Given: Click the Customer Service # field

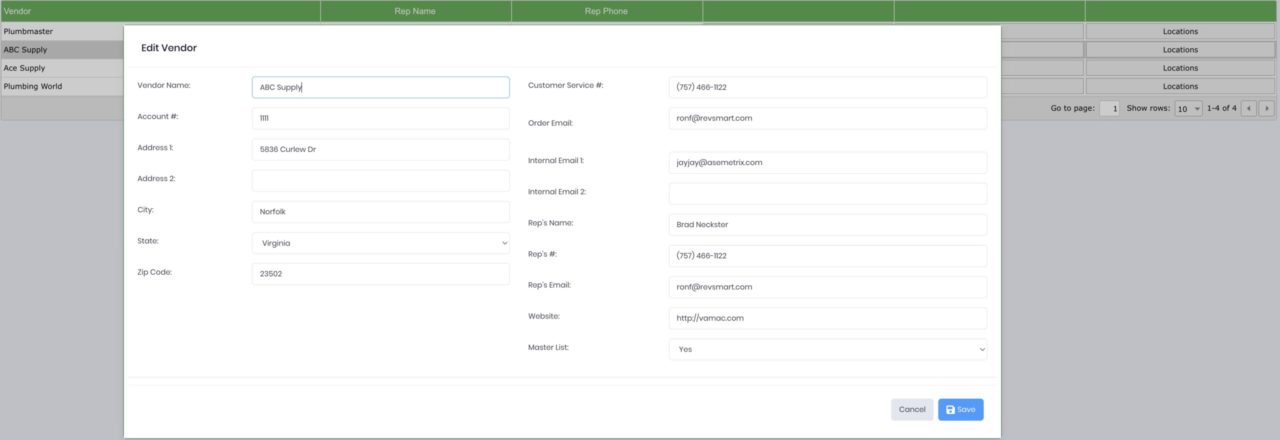Looking at the screenshot, I should [827, 87].
